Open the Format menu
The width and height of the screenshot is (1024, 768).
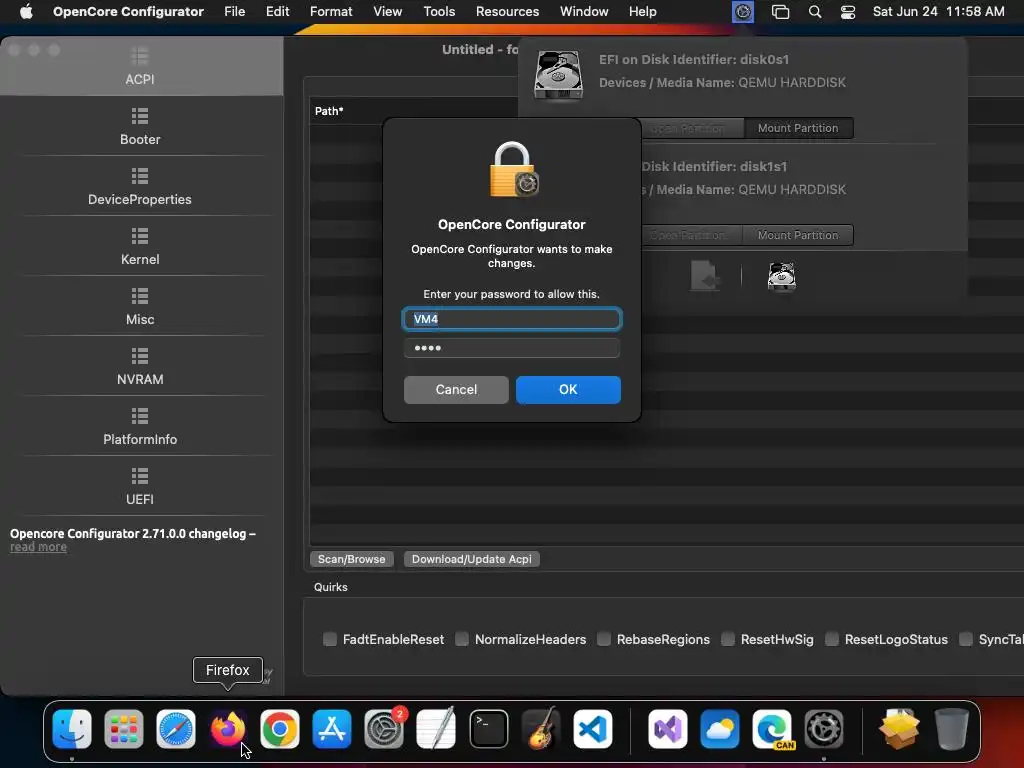[x=331, y=12]
